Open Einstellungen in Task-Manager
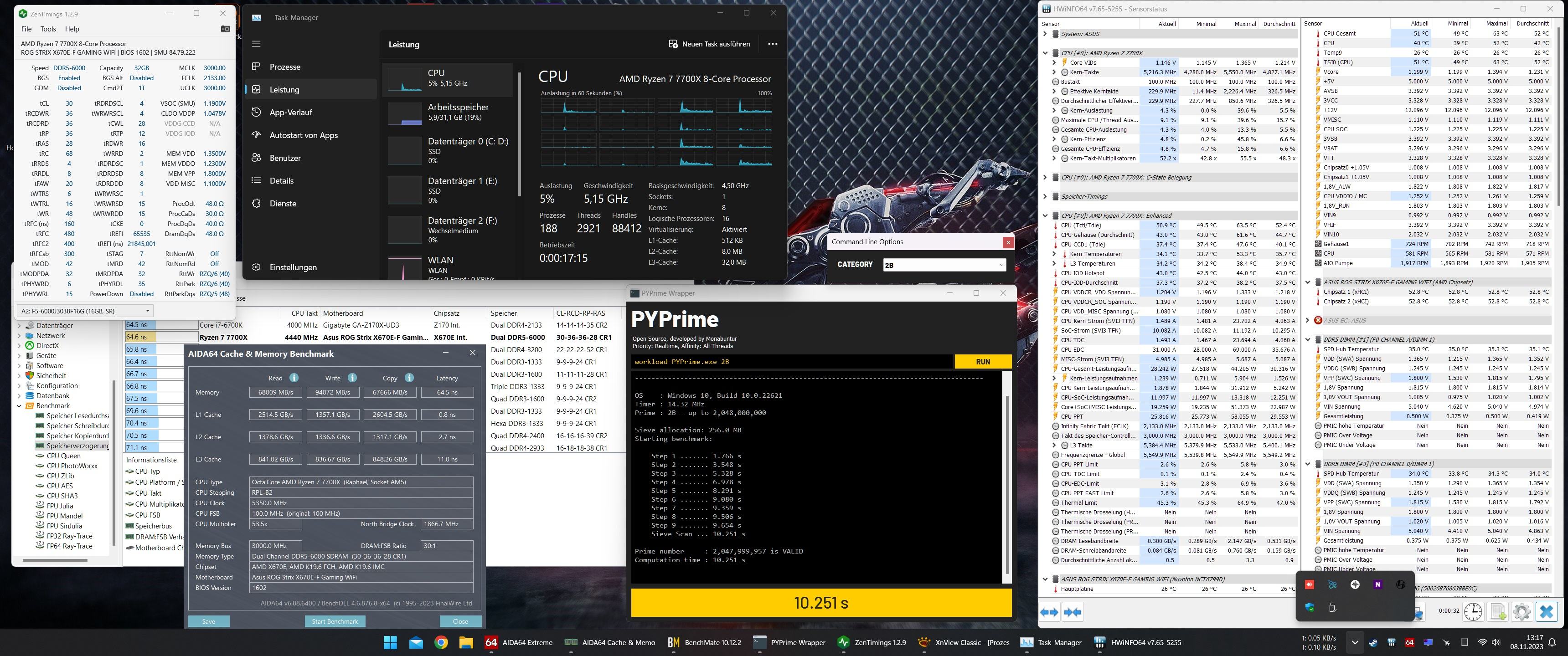 click(x=310, y=267)
